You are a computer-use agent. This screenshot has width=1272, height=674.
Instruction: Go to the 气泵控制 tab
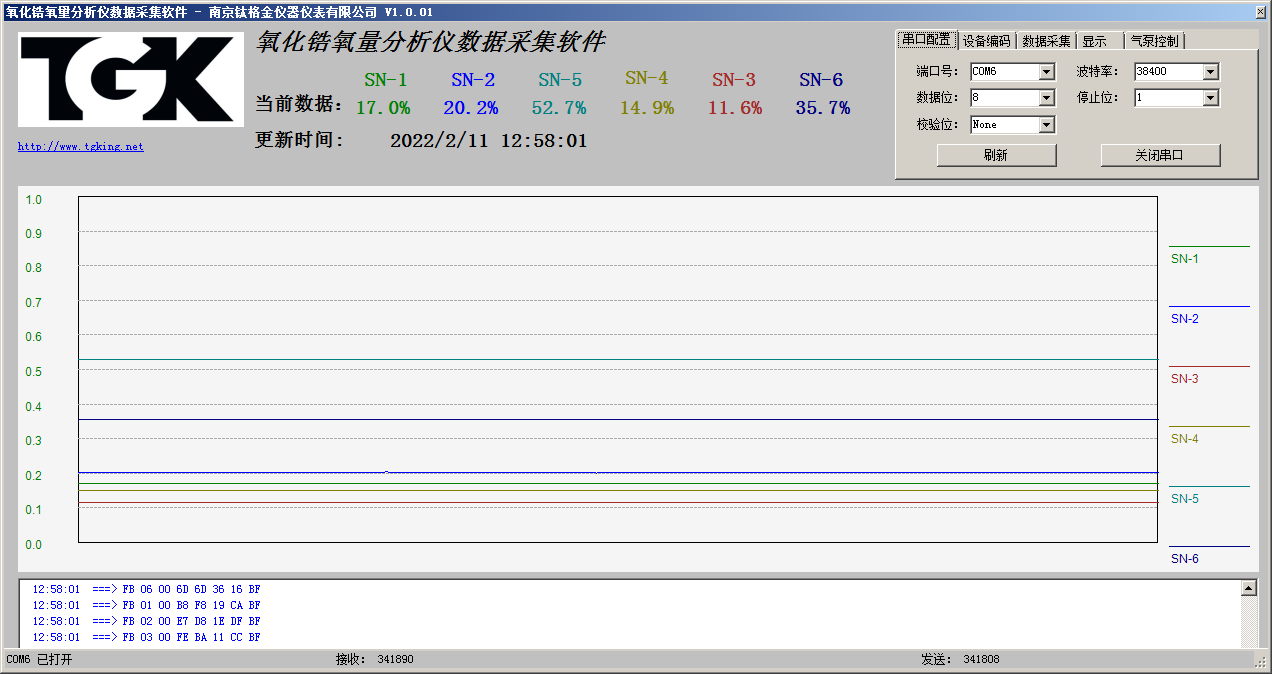(1154, 41)
